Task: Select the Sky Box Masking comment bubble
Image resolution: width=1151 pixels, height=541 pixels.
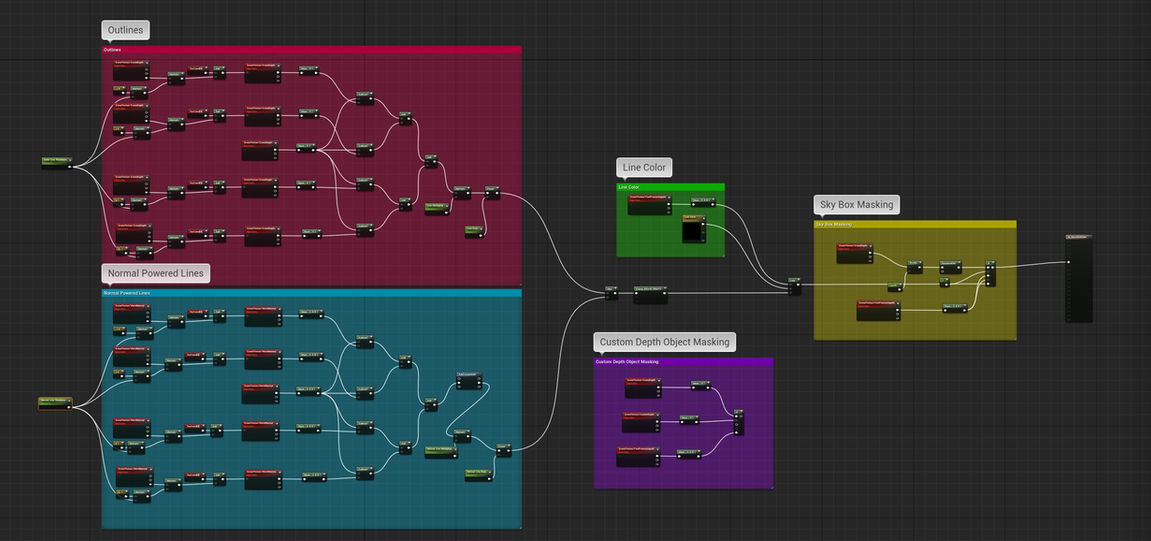Action: pos(857,205)
